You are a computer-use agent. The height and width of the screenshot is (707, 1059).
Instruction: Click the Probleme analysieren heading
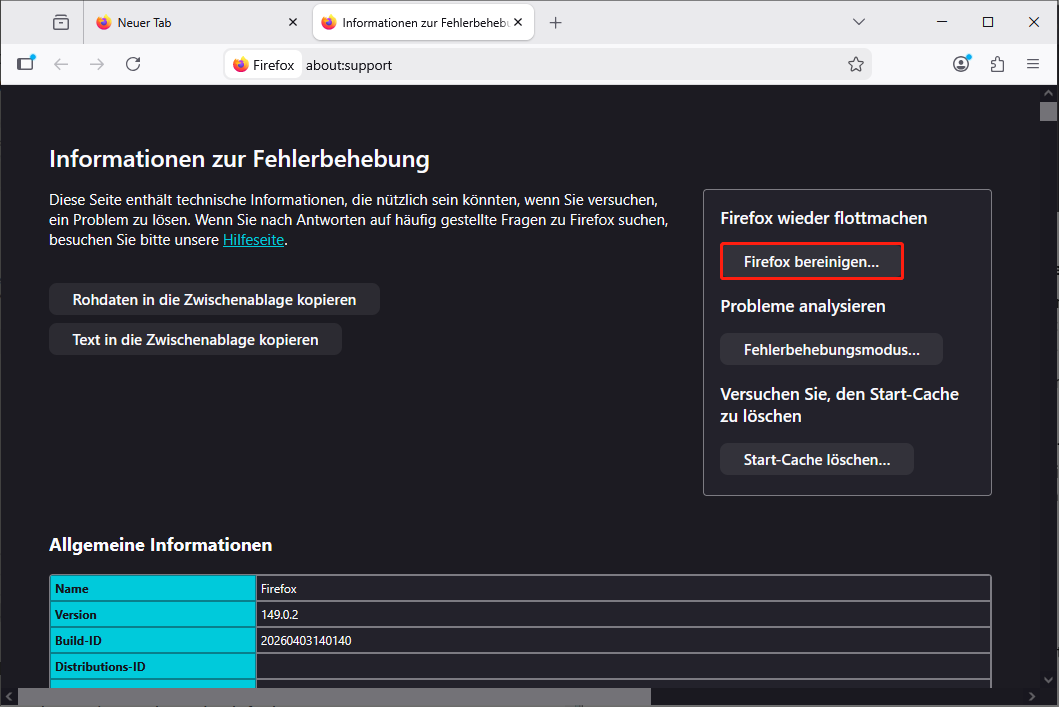[802, 306]
